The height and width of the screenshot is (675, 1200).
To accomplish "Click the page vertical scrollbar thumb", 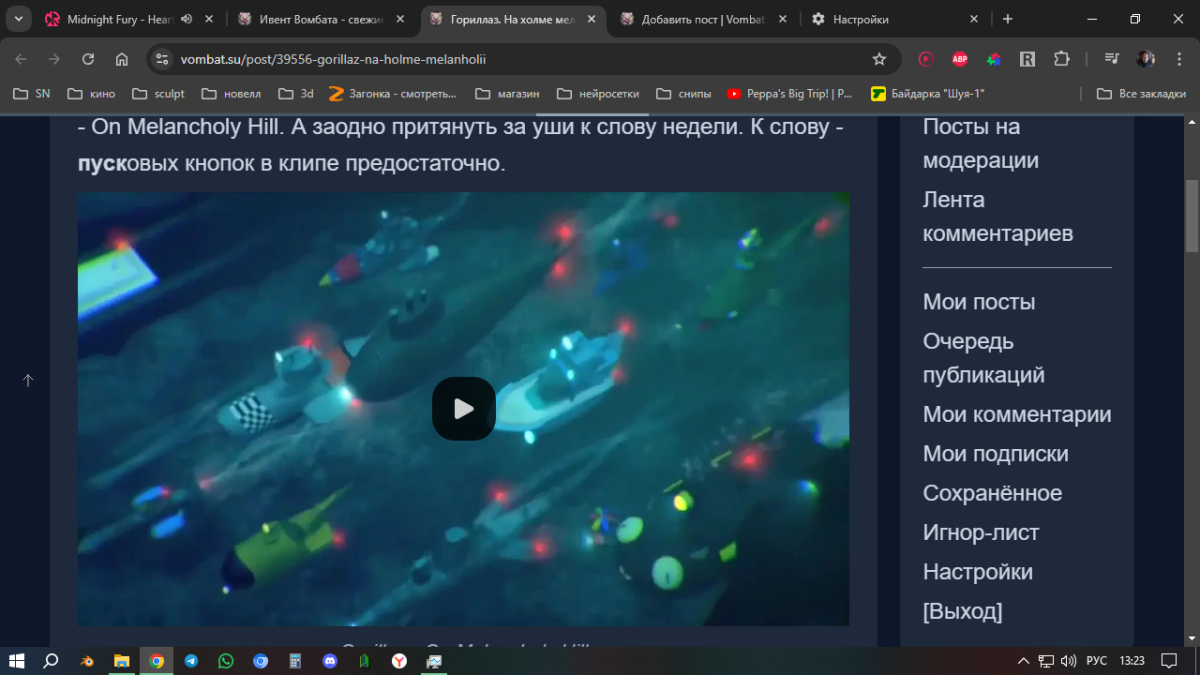I will (1192, 216).
